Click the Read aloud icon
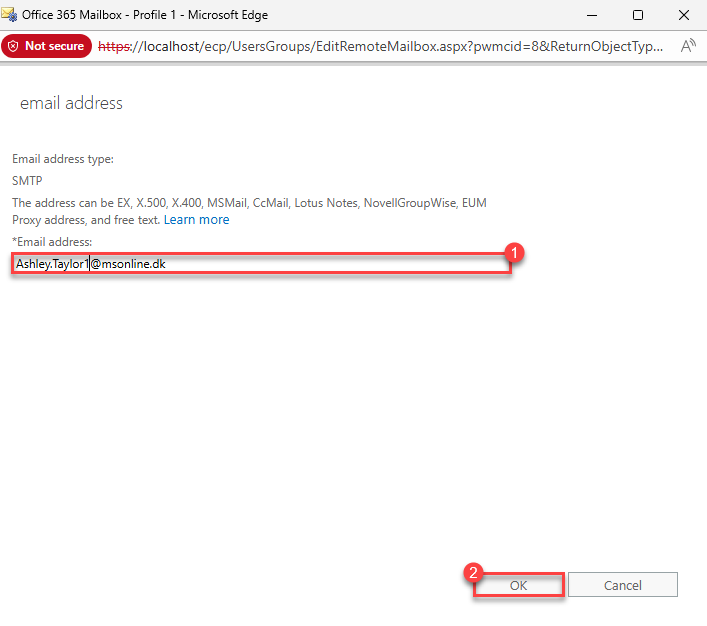Viewport: 707px width, 626px height. [688, 46]
